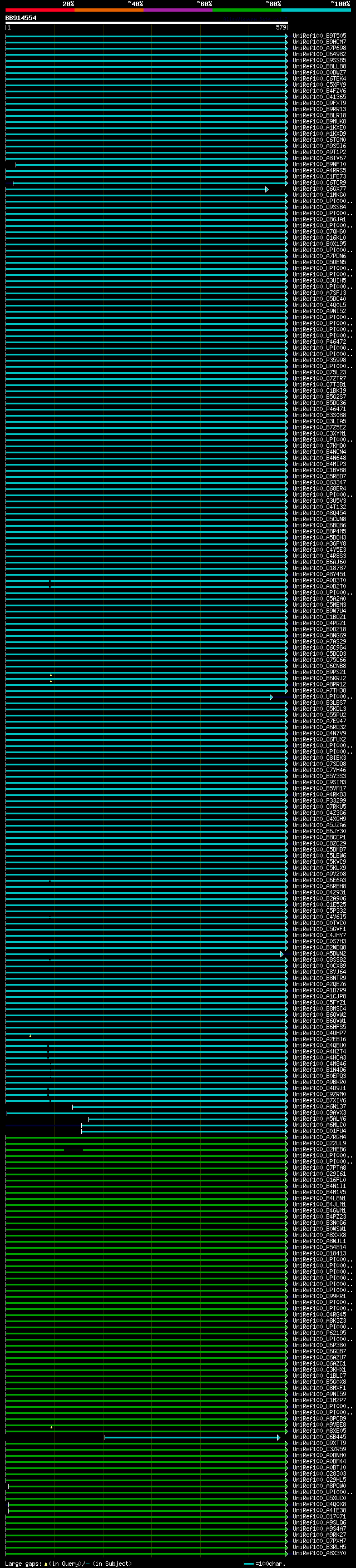This screenshot has height=1568, width=356.
Task: Click the orange ~40% identity legend segment
Action: tap(109, 10)
